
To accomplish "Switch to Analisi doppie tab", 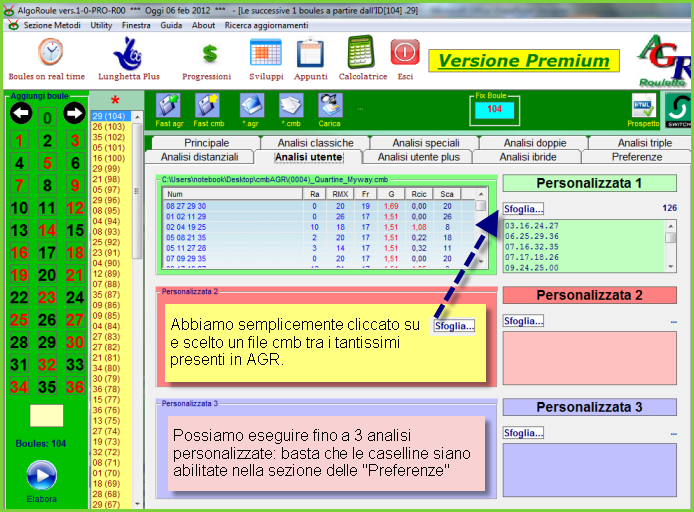I will click(x=535, y=143).
